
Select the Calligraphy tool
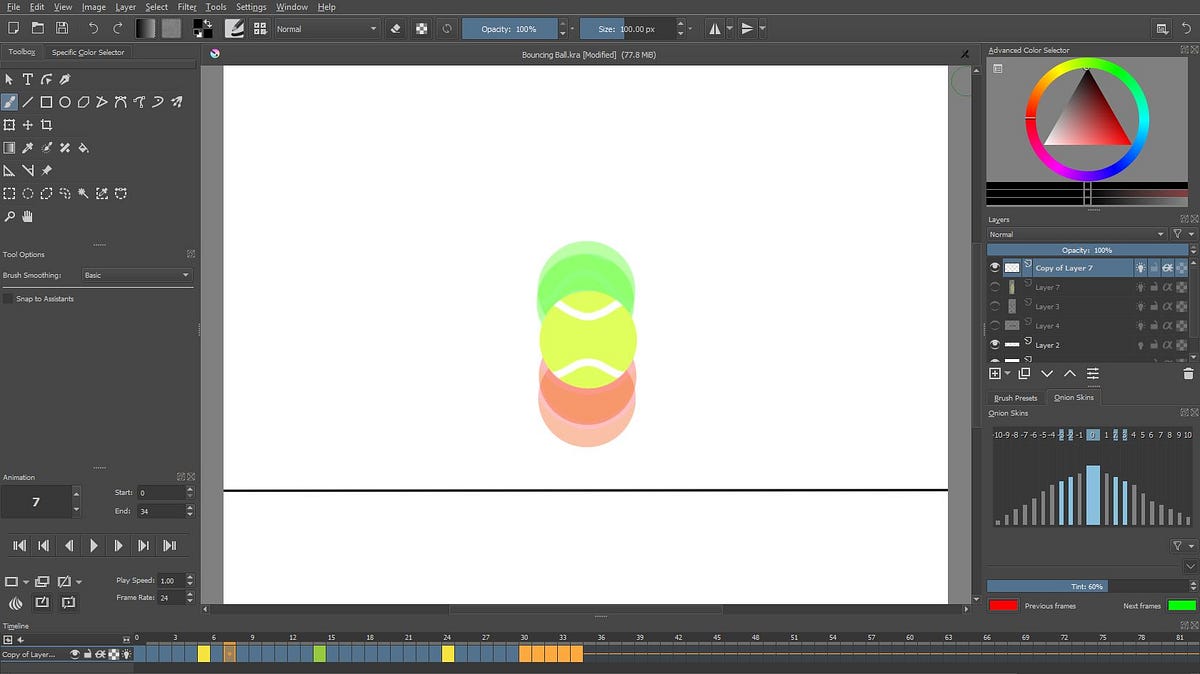(65, 79)
